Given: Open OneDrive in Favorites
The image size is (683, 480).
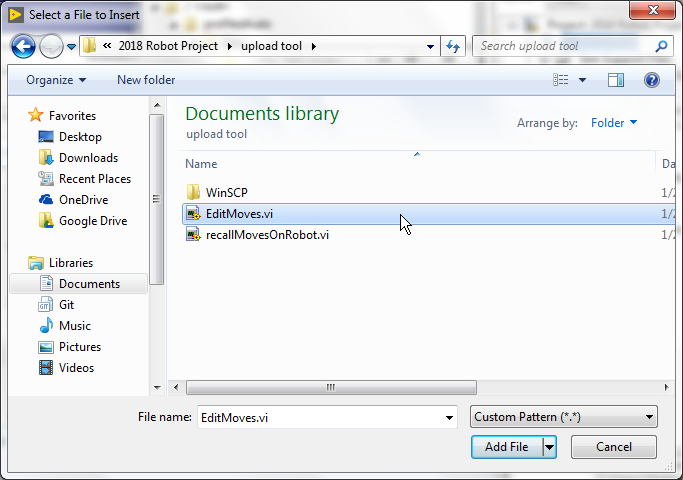Looking at the screenshot, I should tap(83, 200).
